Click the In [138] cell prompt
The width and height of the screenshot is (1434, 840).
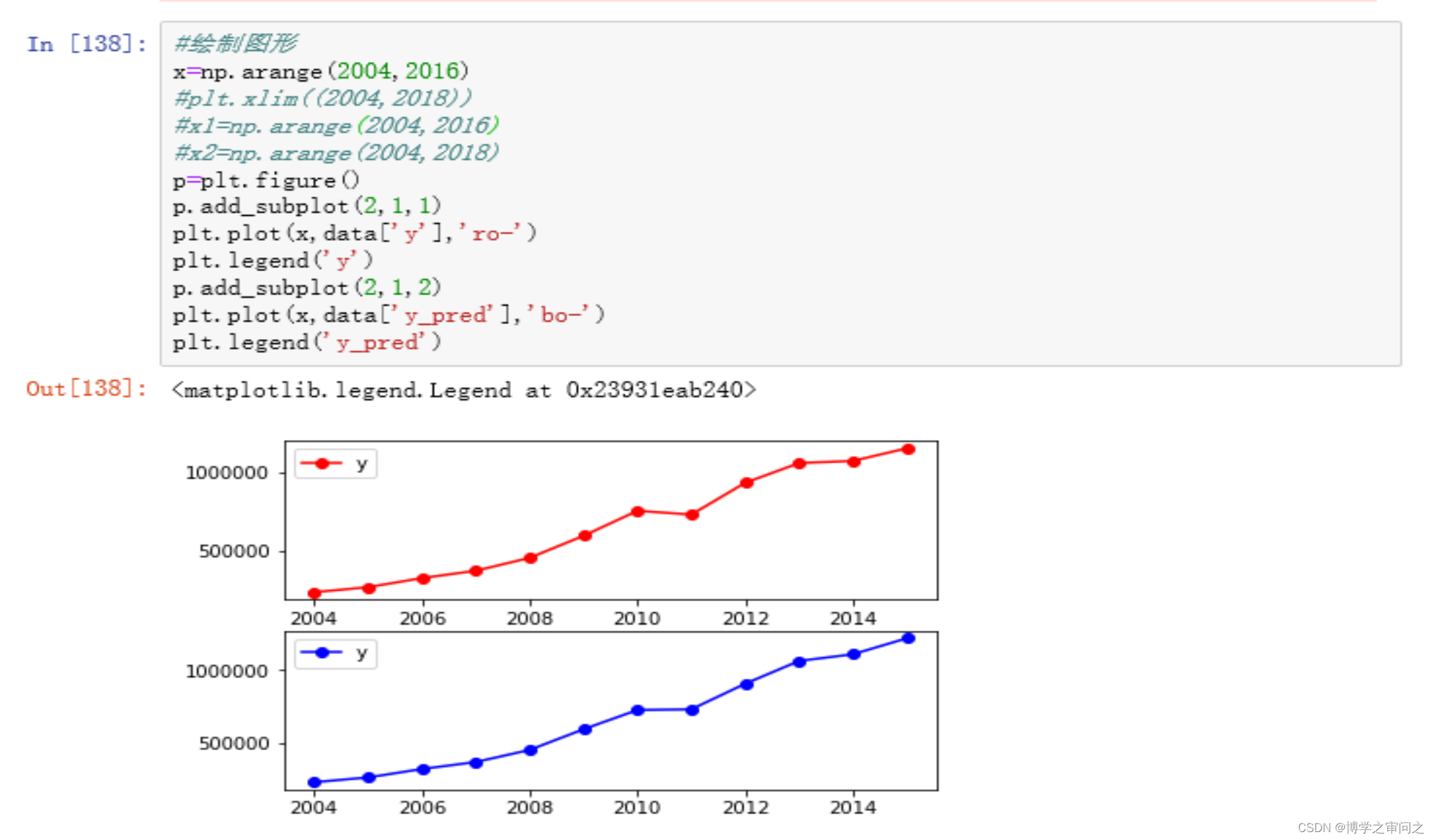[86, 44]
